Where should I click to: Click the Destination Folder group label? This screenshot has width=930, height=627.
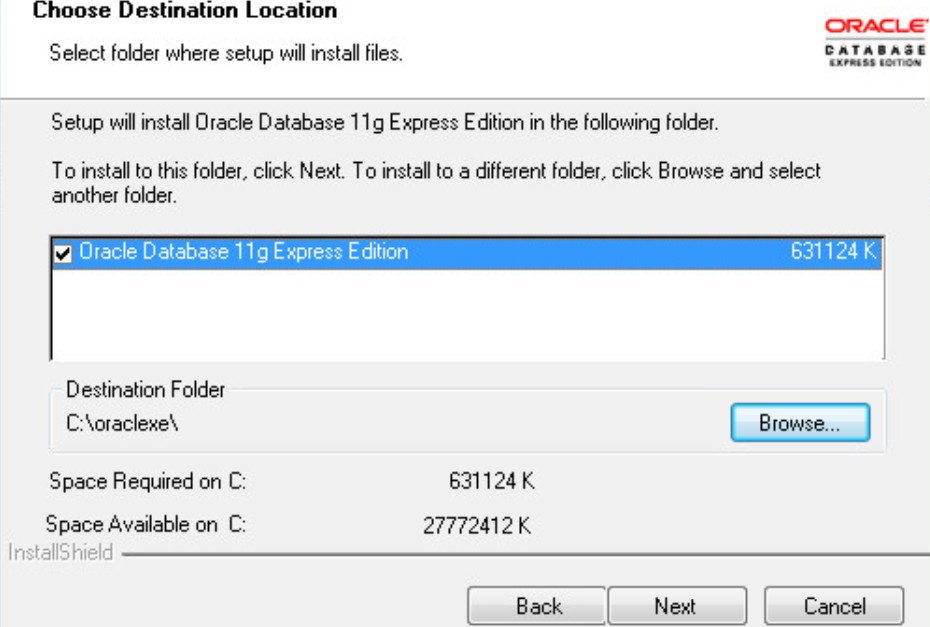pyautogui.click(x=145, y=390)
